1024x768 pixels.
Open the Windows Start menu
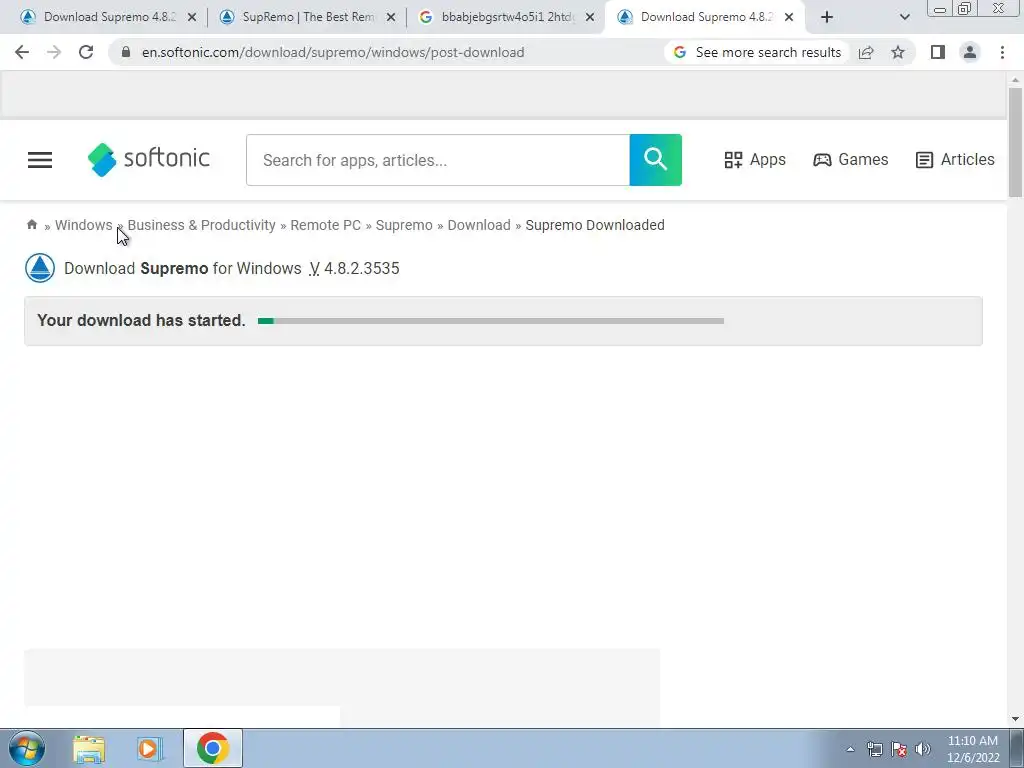26,748
